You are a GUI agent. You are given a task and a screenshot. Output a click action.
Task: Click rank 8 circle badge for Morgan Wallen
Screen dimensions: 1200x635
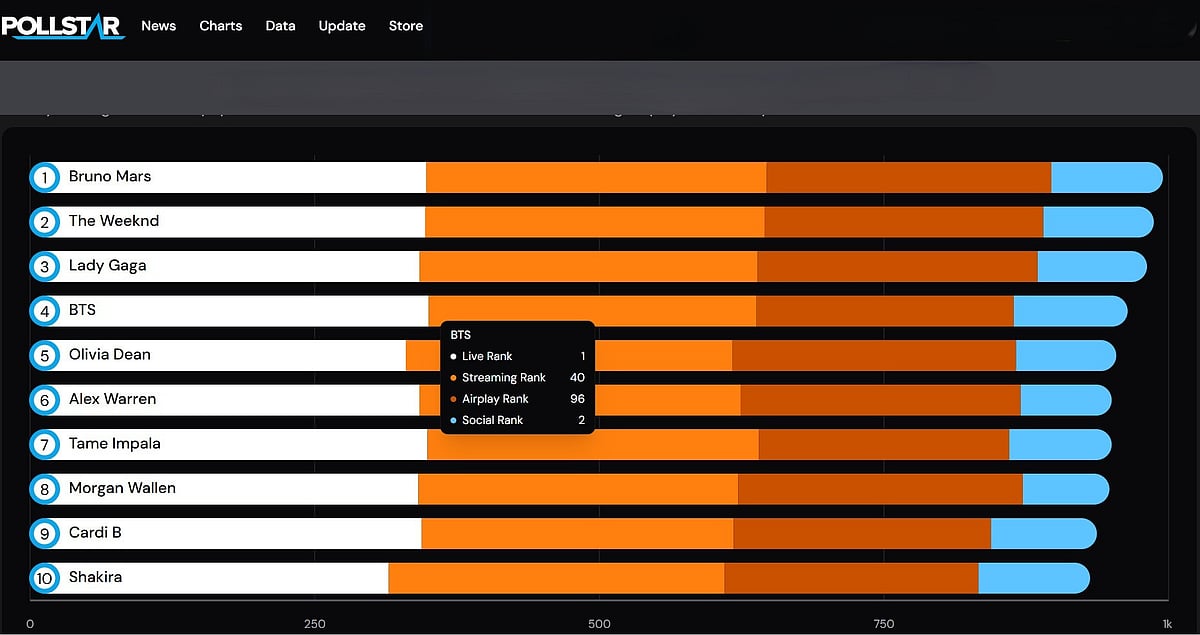pyautogui.click(x=44, y=489)
